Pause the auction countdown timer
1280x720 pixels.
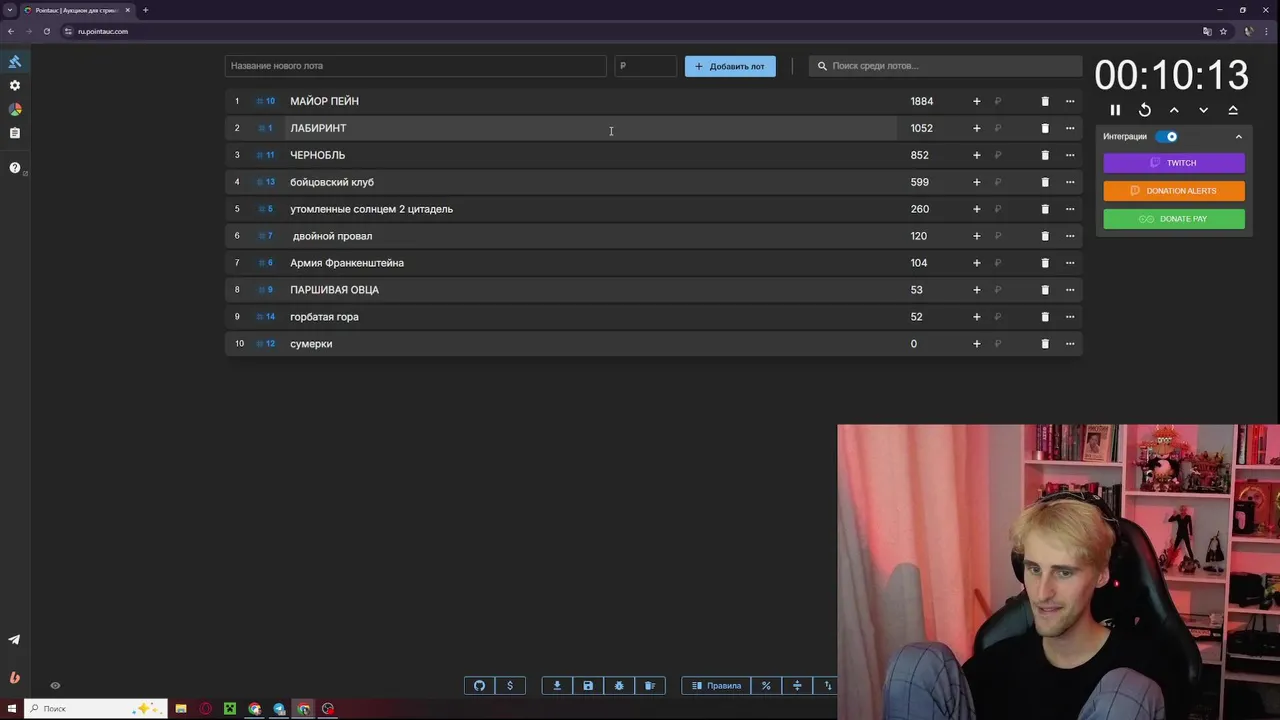(1115, 110)
